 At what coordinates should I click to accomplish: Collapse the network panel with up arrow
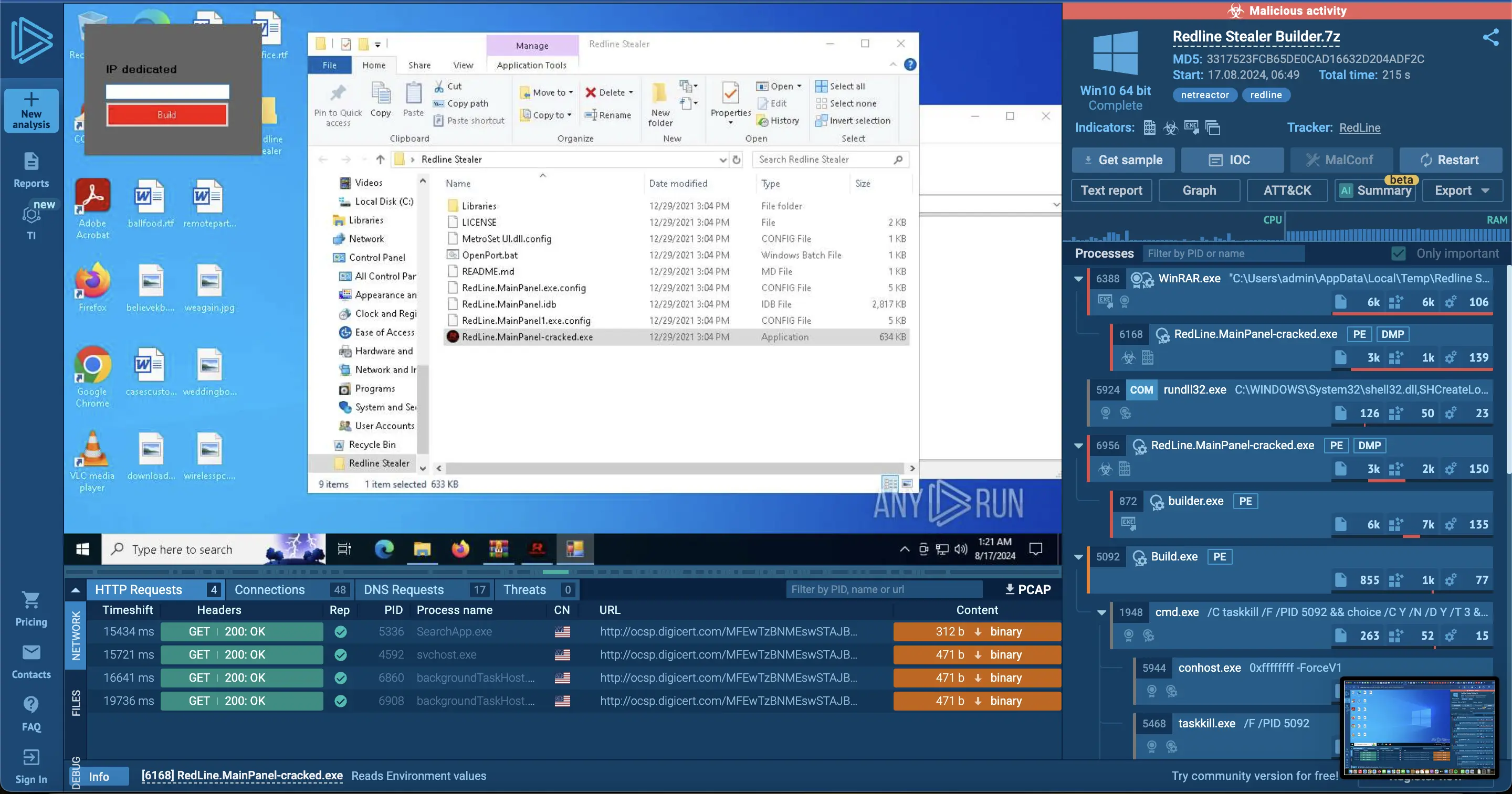[x=76, y=590]
